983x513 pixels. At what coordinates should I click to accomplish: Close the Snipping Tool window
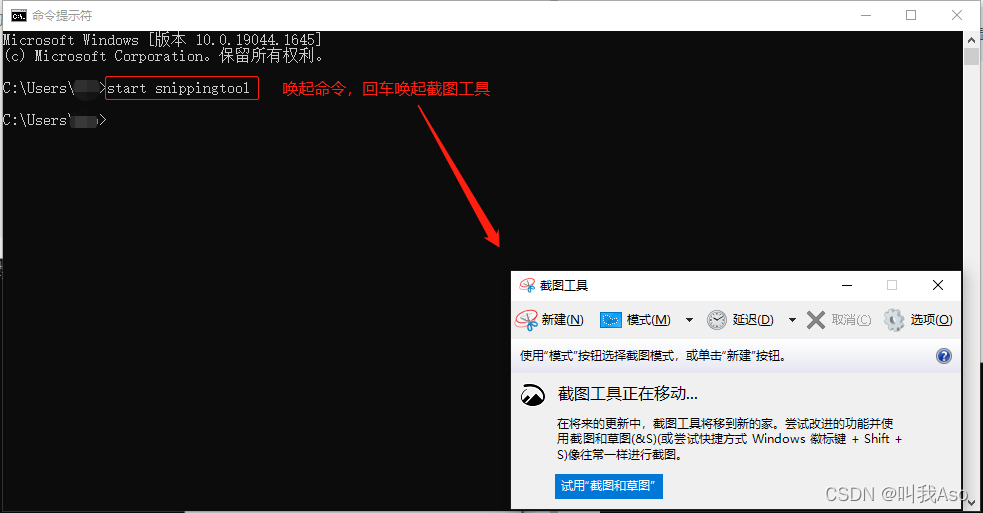(x=938, y=285)
